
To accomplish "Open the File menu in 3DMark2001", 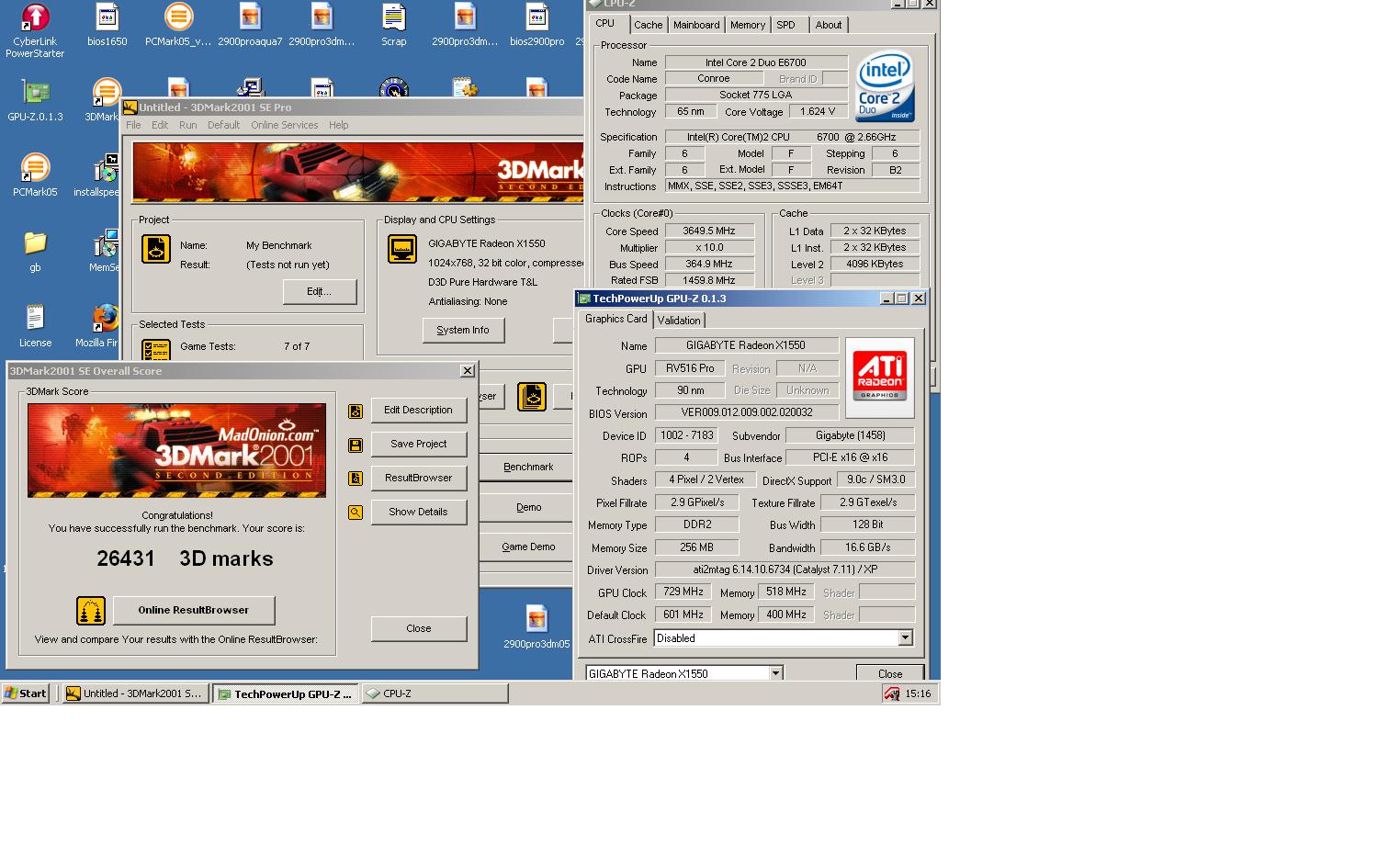I will [x=133, y=125].
